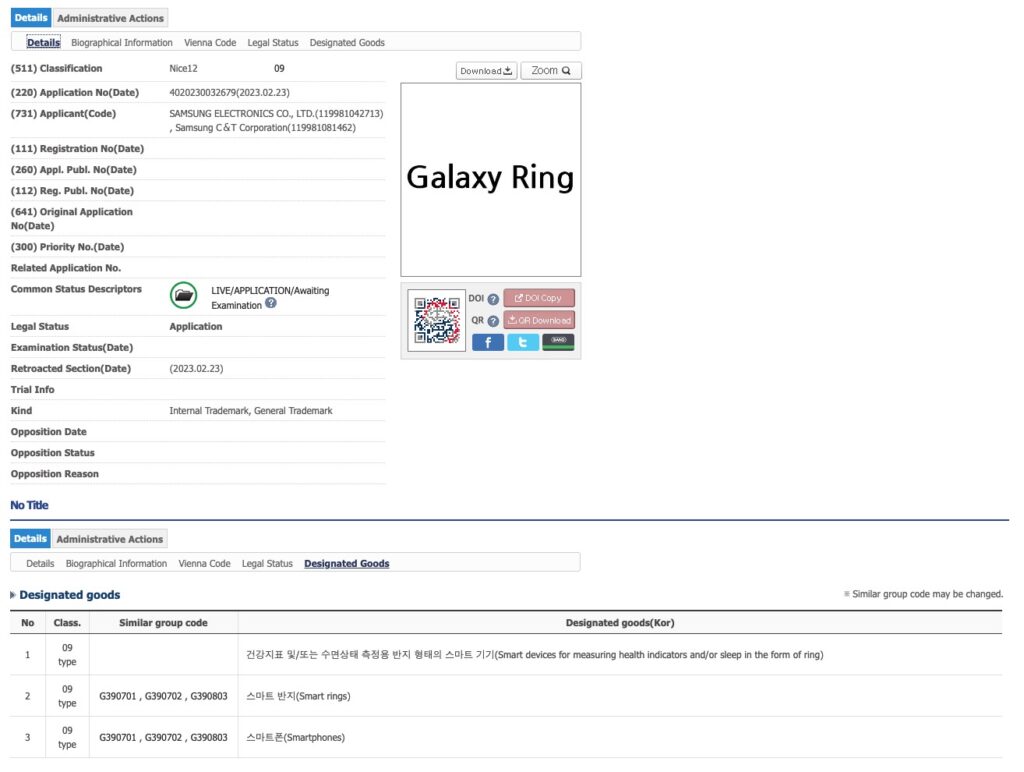Select Internal Trademark, General Trademark kind
This screenshot has width=1024, height=772.
click(x=251, y=411)
